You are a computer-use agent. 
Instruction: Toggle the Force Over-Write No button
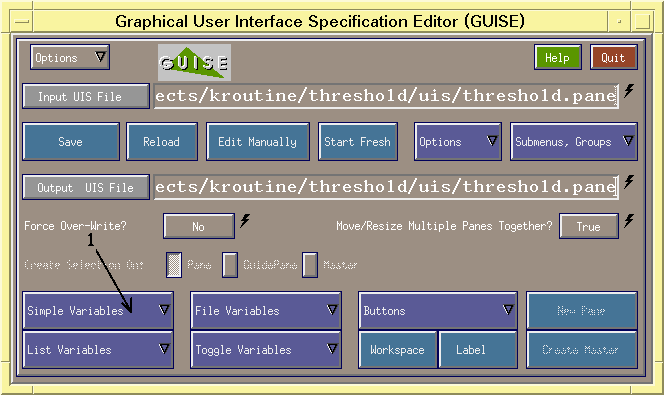(199, 226)
